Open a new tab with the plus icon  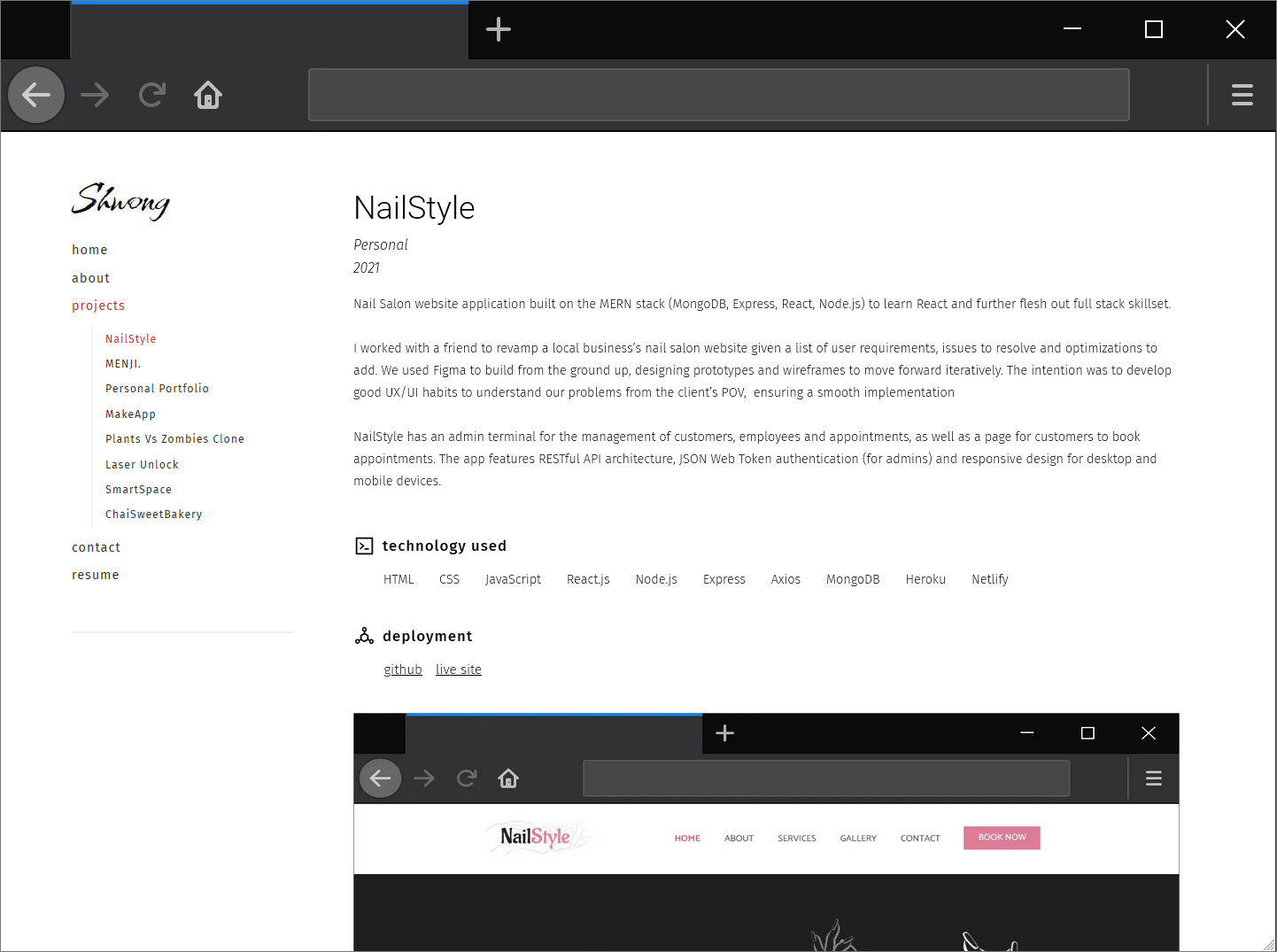[499, 29]
